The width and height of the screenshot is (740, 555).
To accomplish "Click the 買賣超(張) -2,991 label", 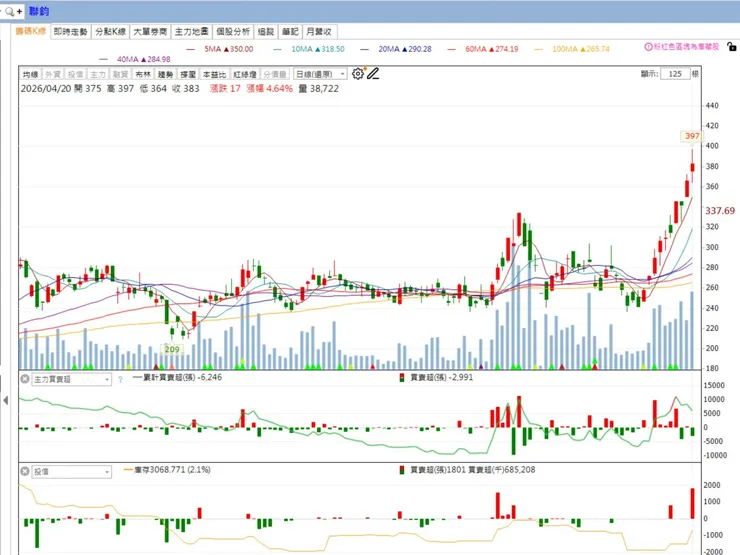I will click(x=437, y=378).
